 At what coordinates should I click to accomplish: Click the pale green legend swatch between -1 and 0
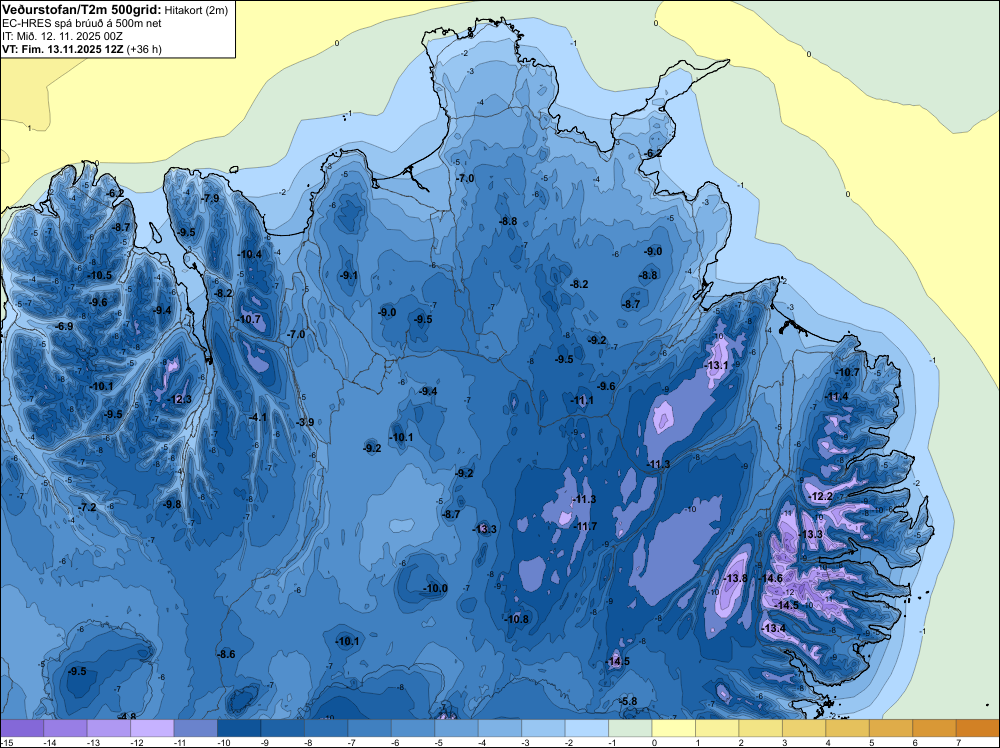(x=630, y=728)
